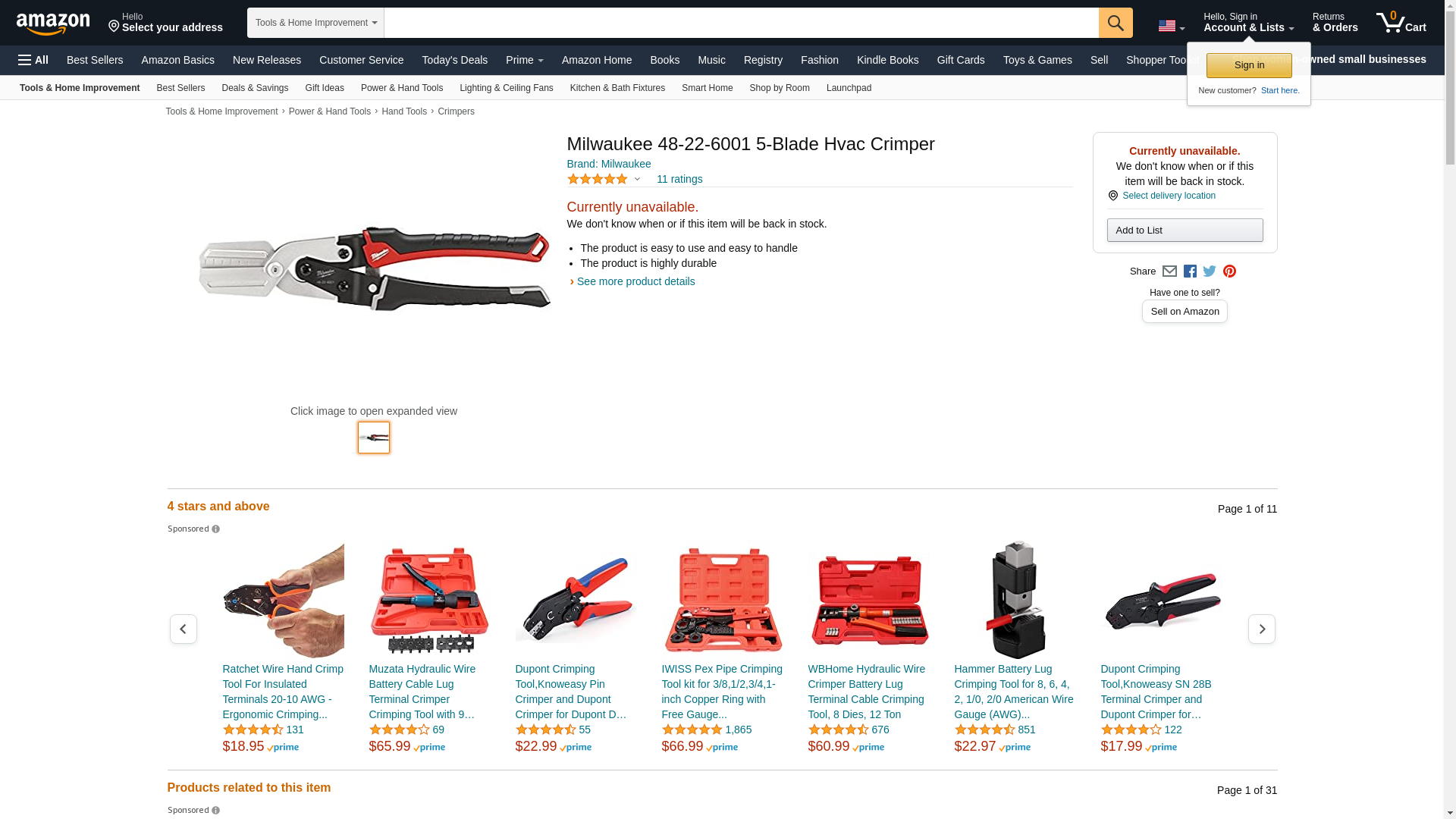Expand the star rating breakdown arrow
Viewport: 1456px width, 819px height.
pos(637,180)
